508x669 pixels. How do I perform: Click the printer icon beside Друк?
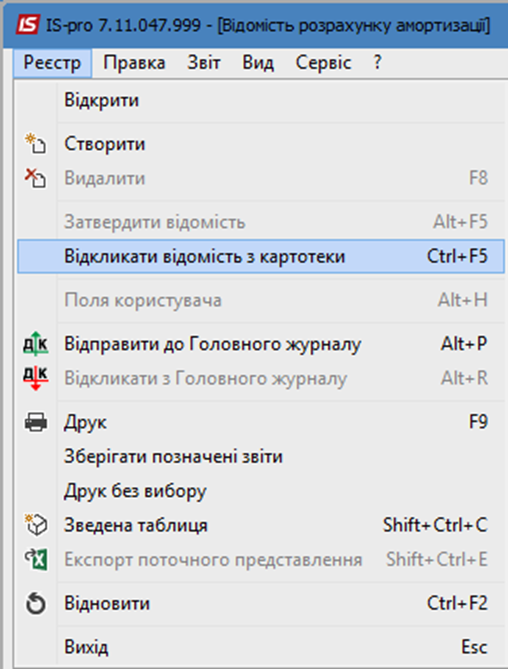pos(35,422)
